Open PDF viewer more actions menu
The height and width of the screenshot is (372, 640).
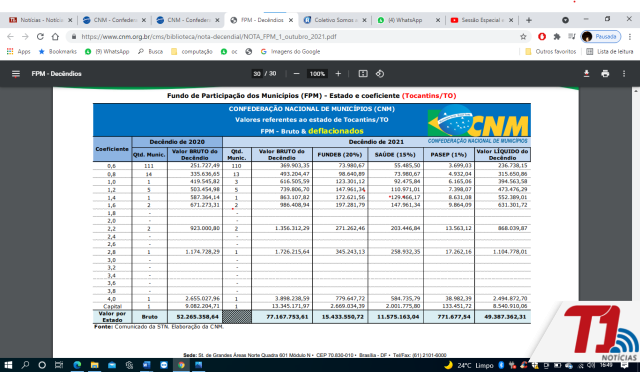click(624, 74)
